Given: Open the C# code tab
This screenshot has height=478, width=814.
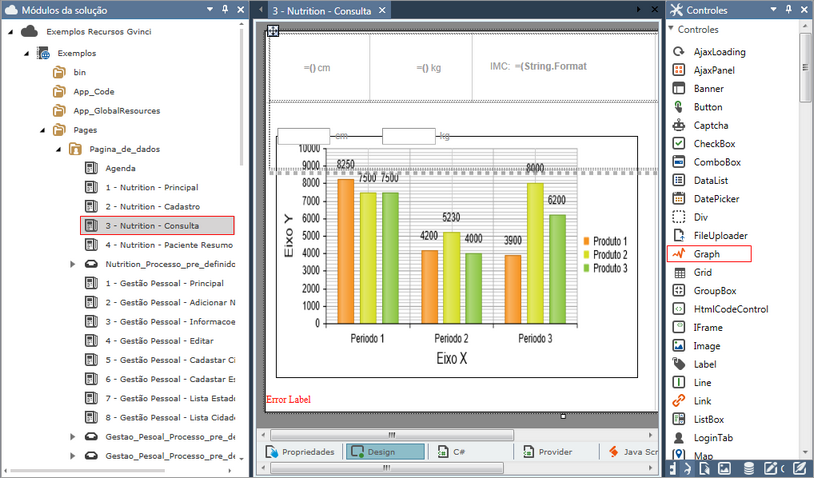Looking at the screenshot, I should (451, 452).
